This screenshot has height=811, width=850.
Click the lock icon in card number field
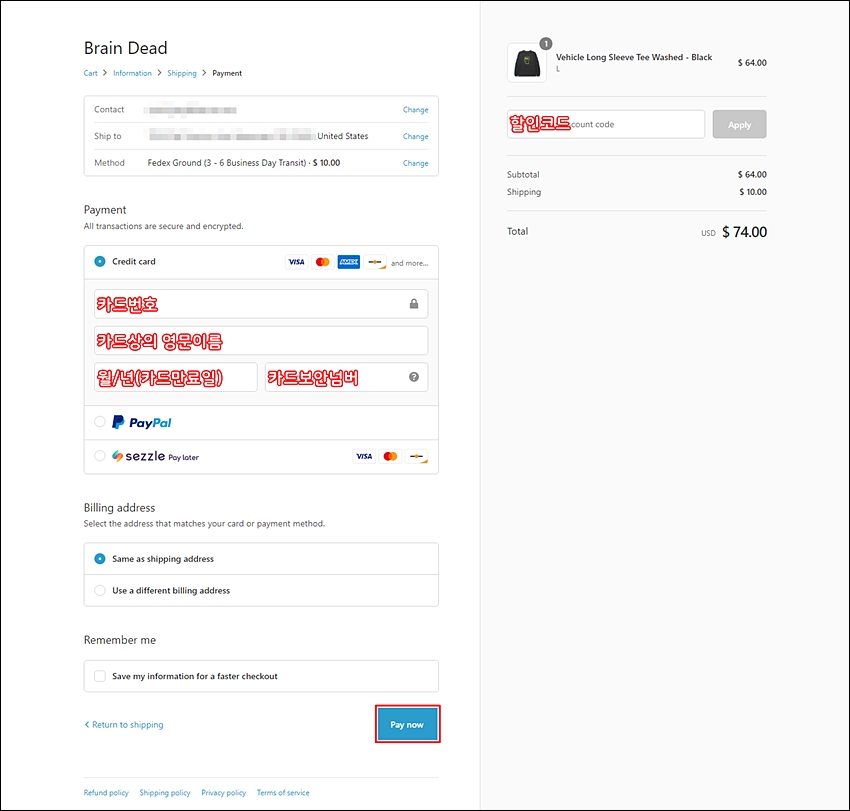tap(414, 304)
